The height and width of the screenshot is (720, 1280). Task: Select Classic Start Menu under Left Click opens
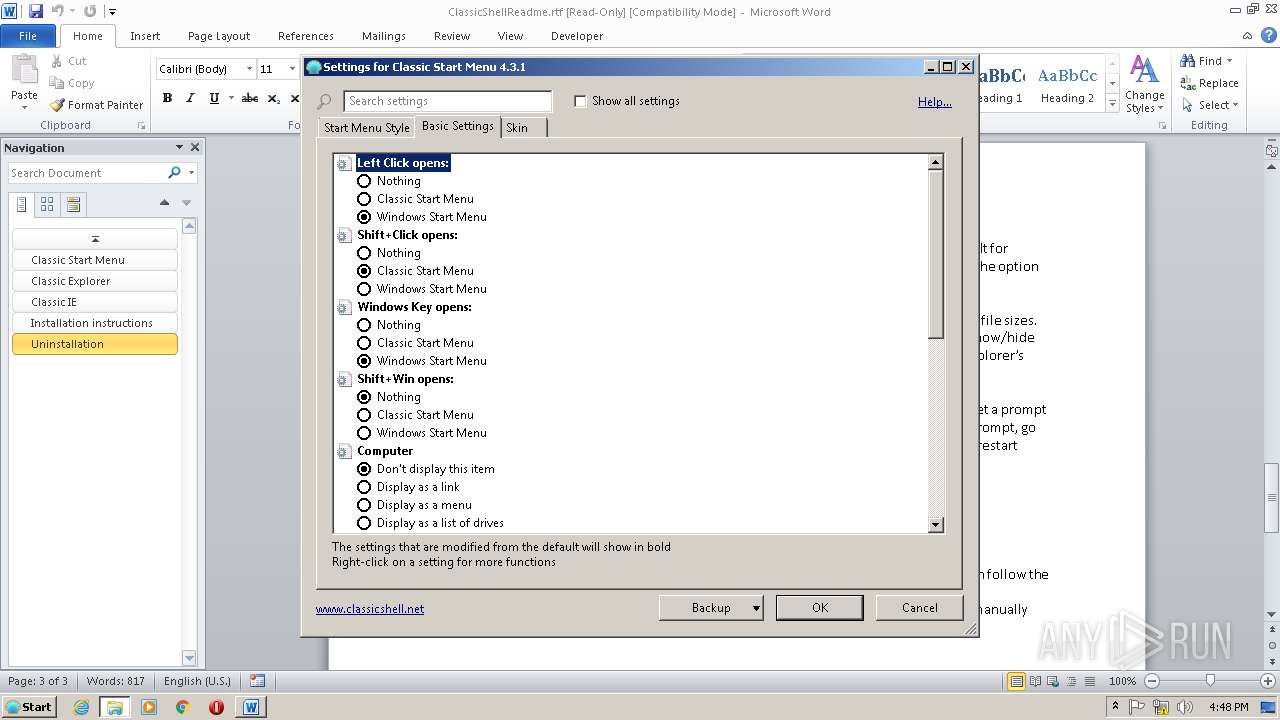click(x=364, y=199)
